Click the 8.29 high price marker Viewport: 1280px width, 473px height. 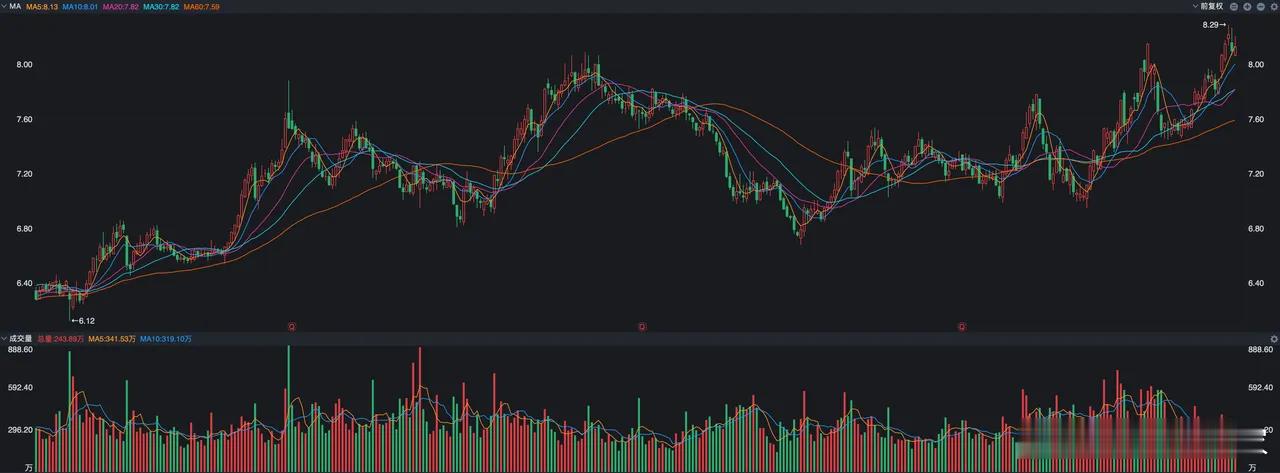click(1214, 25)
